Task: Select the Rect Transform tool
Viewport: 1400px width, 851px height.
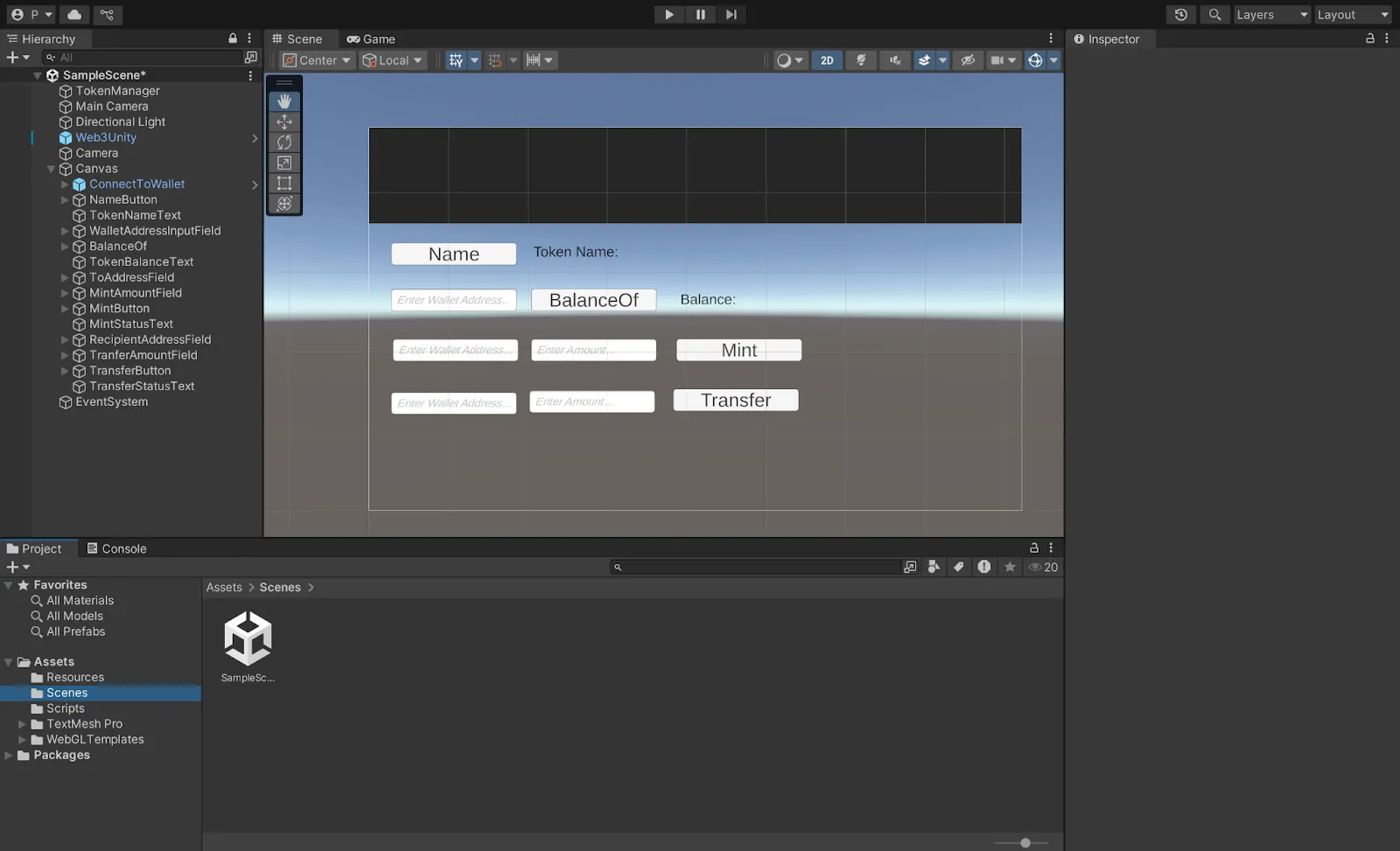Action: pyautogui.click(x=284, y=184)
